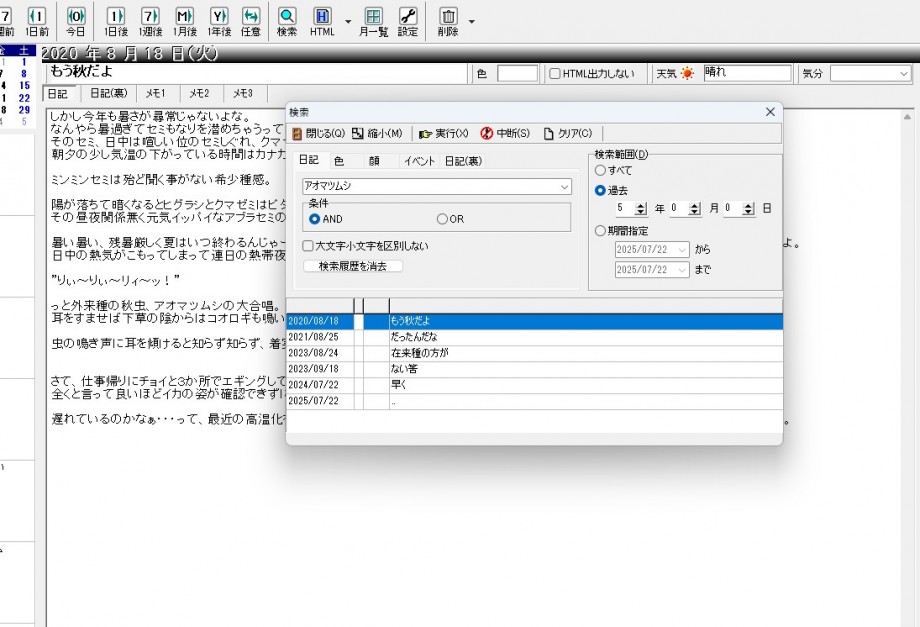
Task: Open the 月一覧 month list view
Action: (x=373, y=21)
